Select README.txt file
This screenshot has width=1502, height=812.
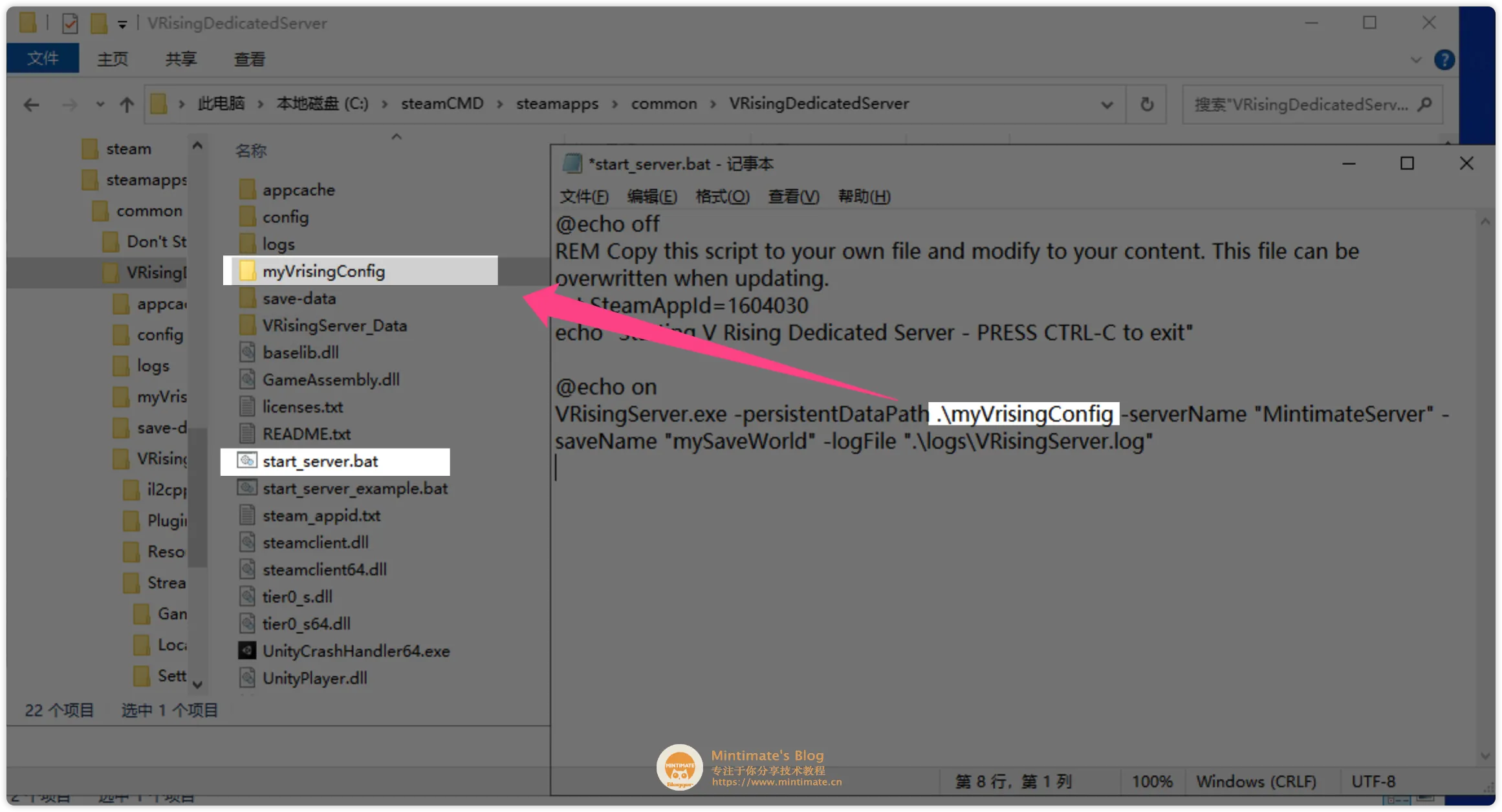point(295,434)
